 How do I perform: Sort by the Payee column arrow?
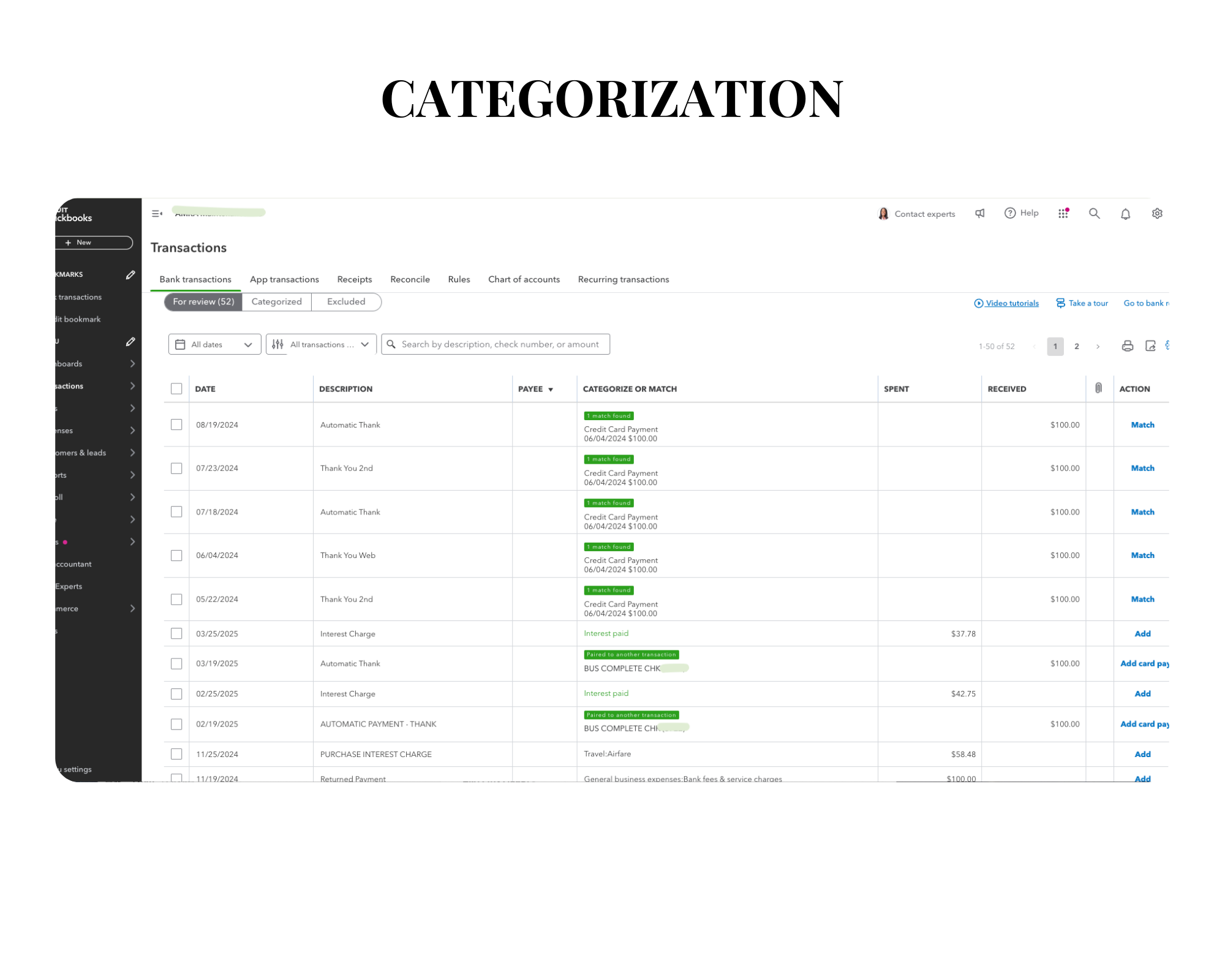pyautogui.click(x=551, y=390)
